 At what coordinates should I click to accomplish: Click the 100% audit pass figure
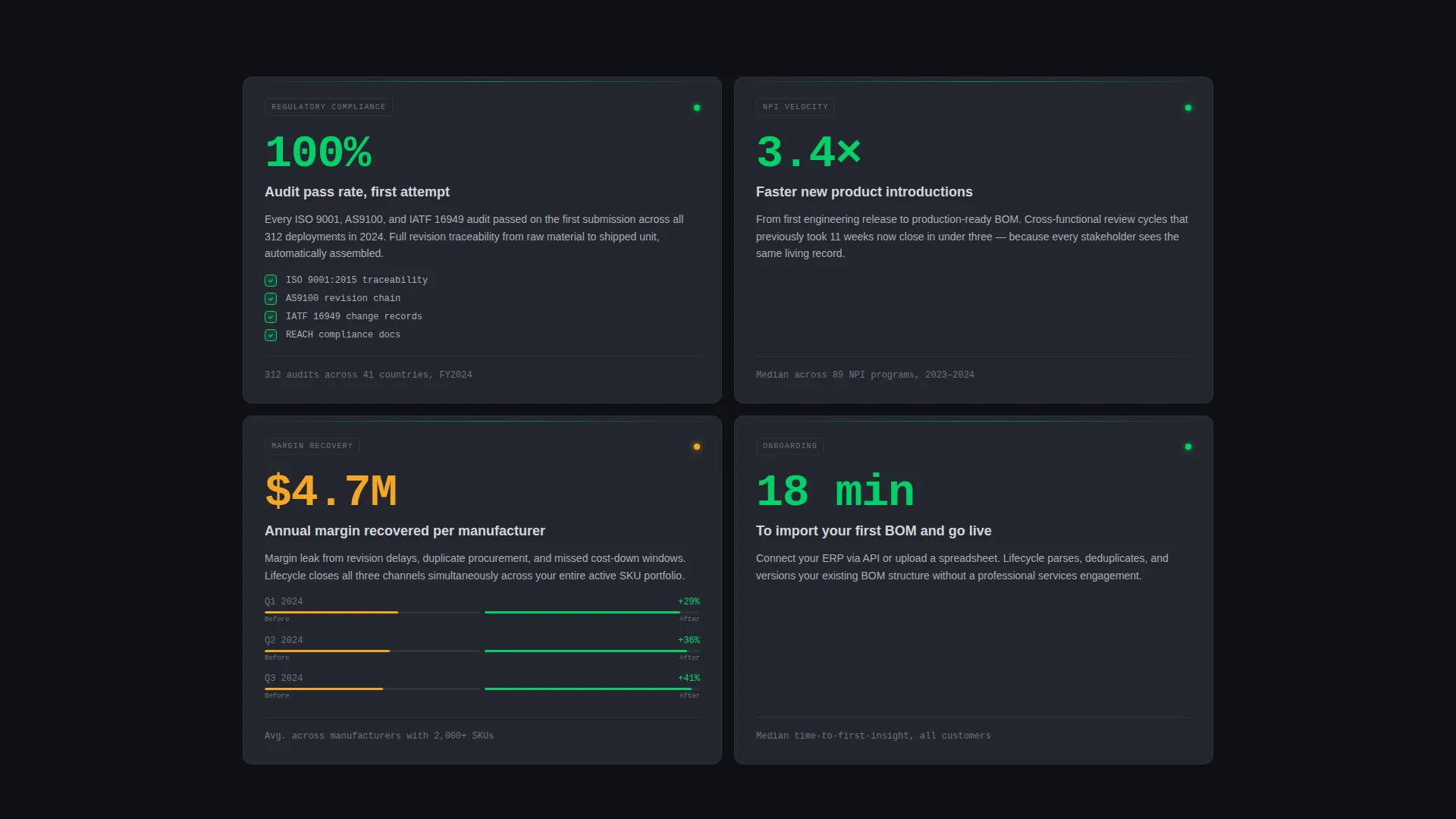click(x=318, y=153)
